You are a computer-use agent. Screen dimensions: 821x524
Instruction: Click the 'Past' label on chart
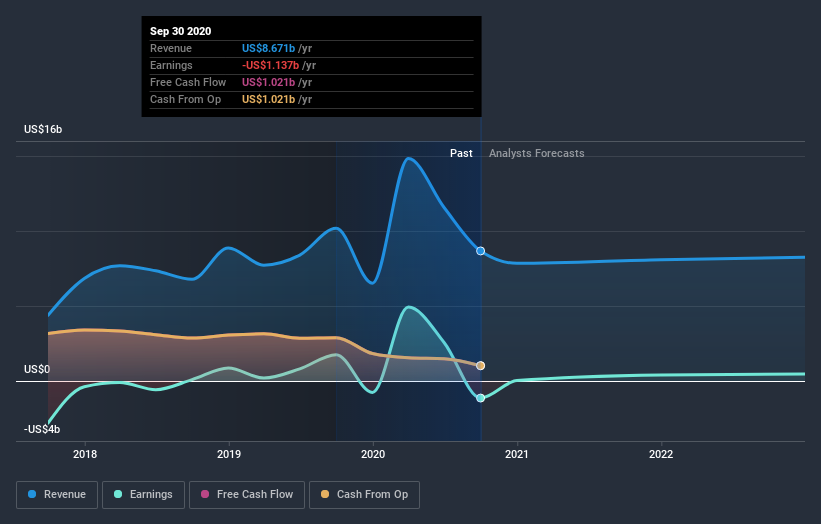click(461, 153)
